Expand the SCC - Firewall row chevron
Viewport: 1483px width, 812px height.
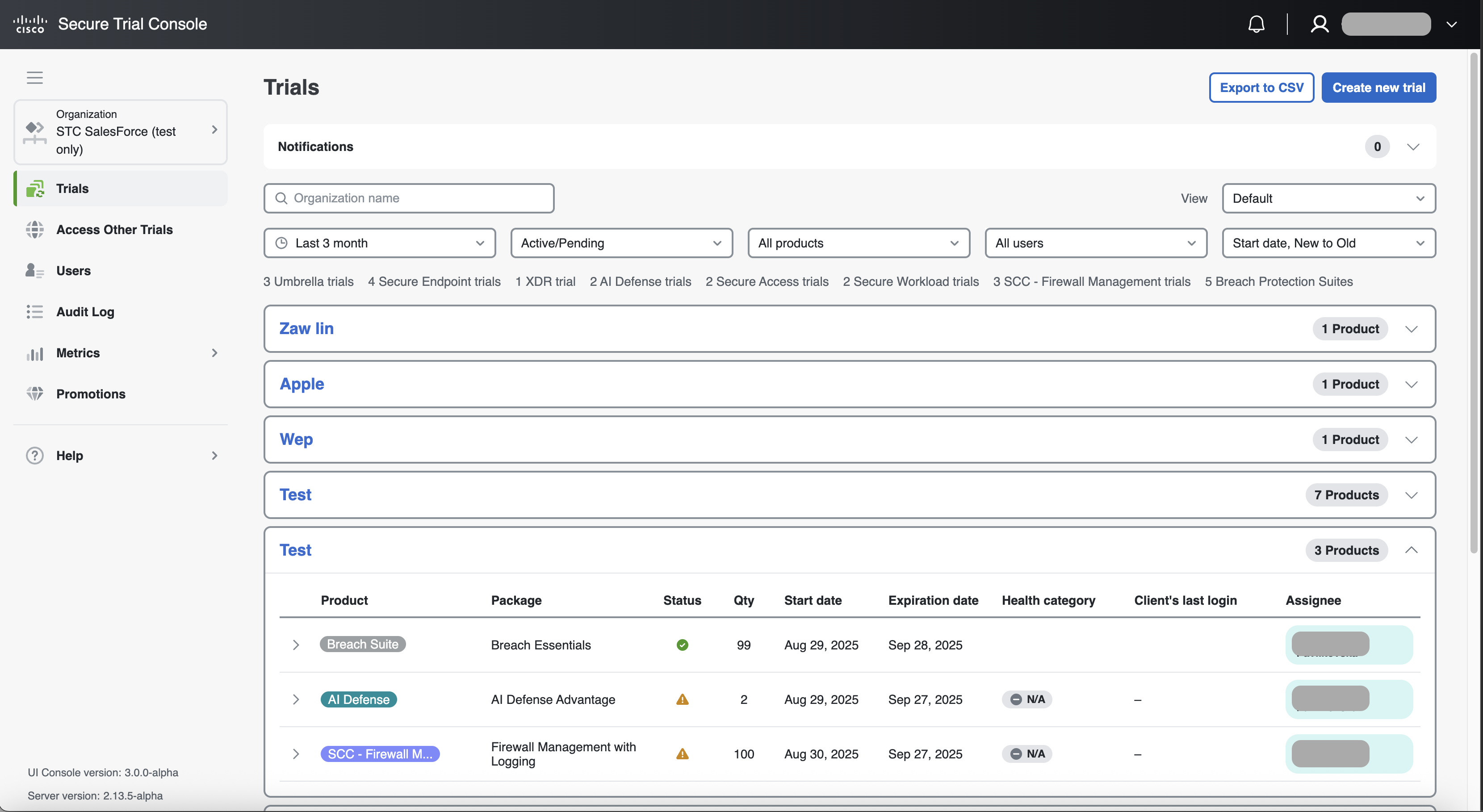295,753
